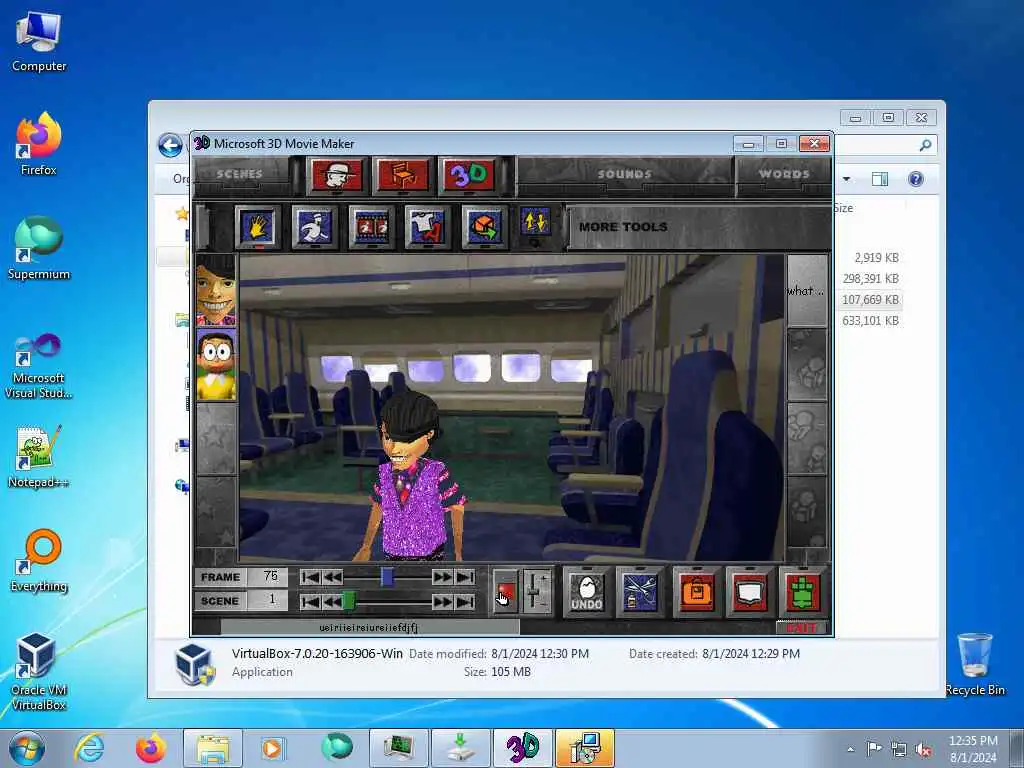Select the yellow hand action tool

click(x=258, y=227)
